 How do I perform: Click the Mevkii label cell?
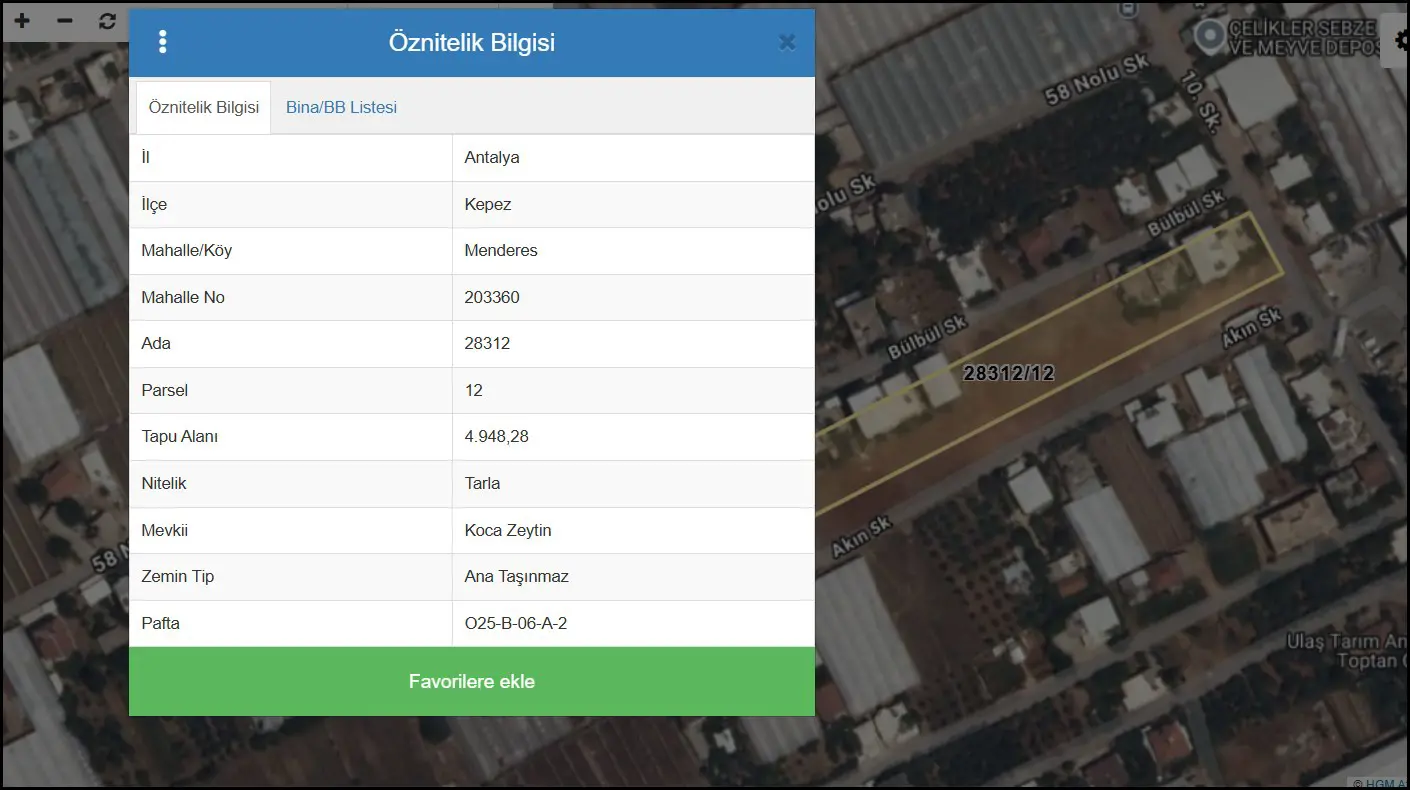[291, 530]
